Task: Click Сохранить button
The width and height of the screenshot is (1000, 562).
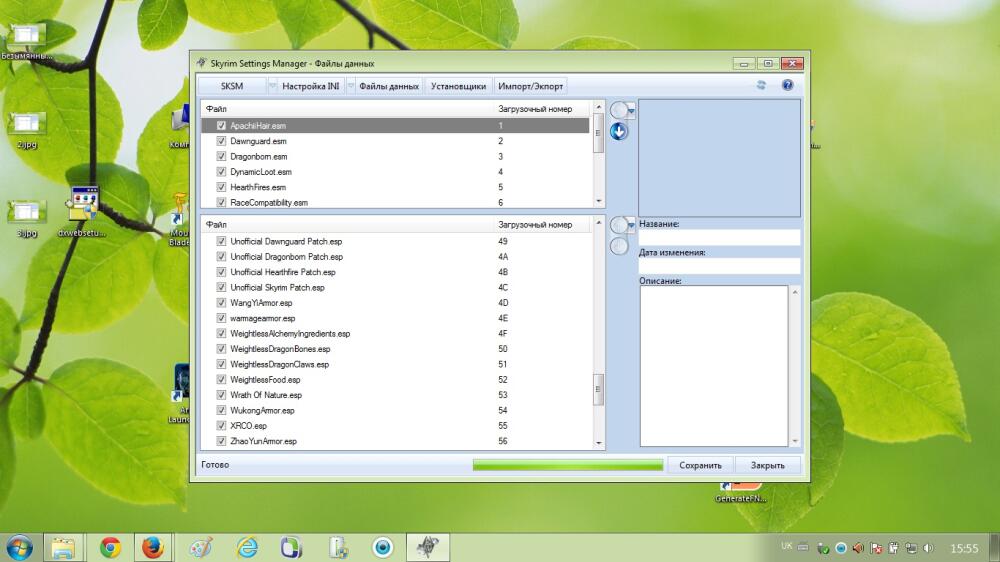Action: coord(700,465)
